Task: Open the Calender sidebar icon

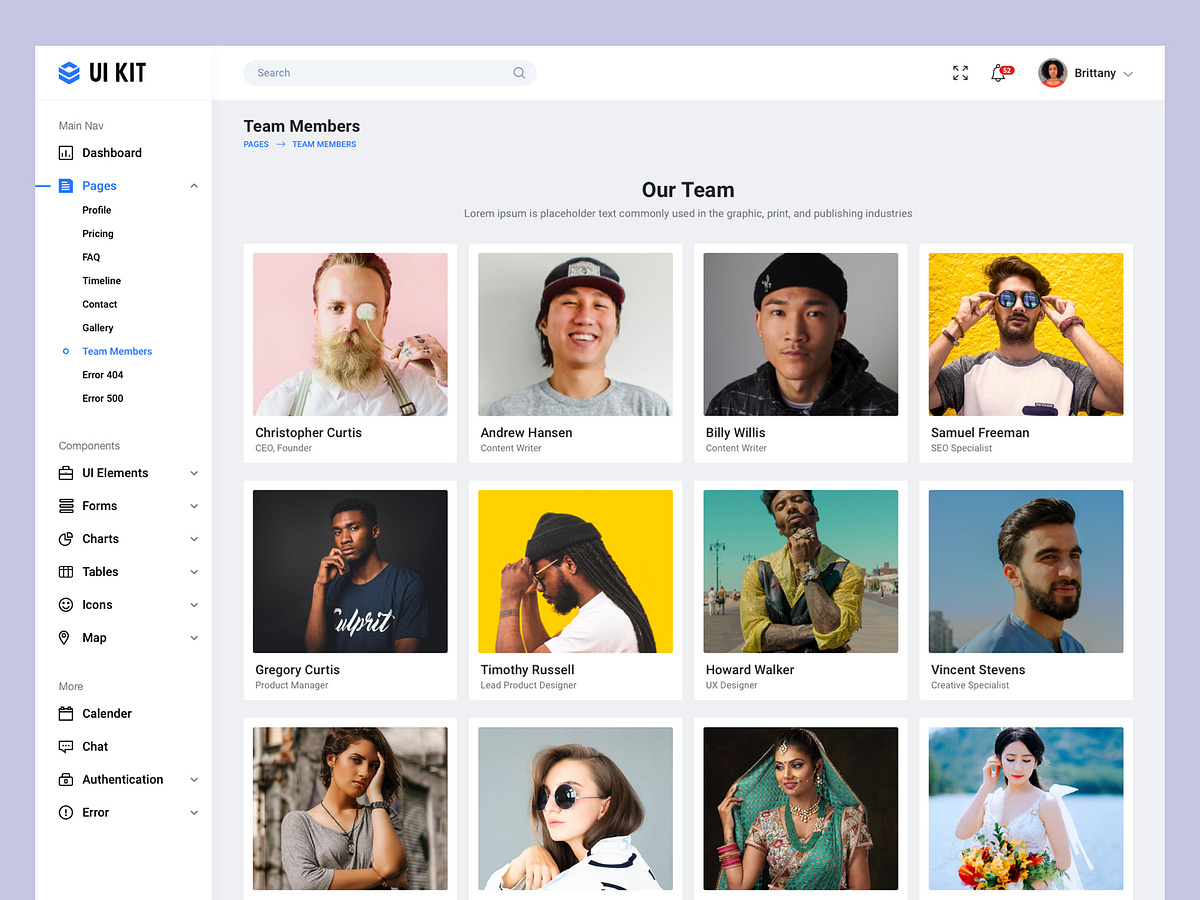Action: coord(64,713)
